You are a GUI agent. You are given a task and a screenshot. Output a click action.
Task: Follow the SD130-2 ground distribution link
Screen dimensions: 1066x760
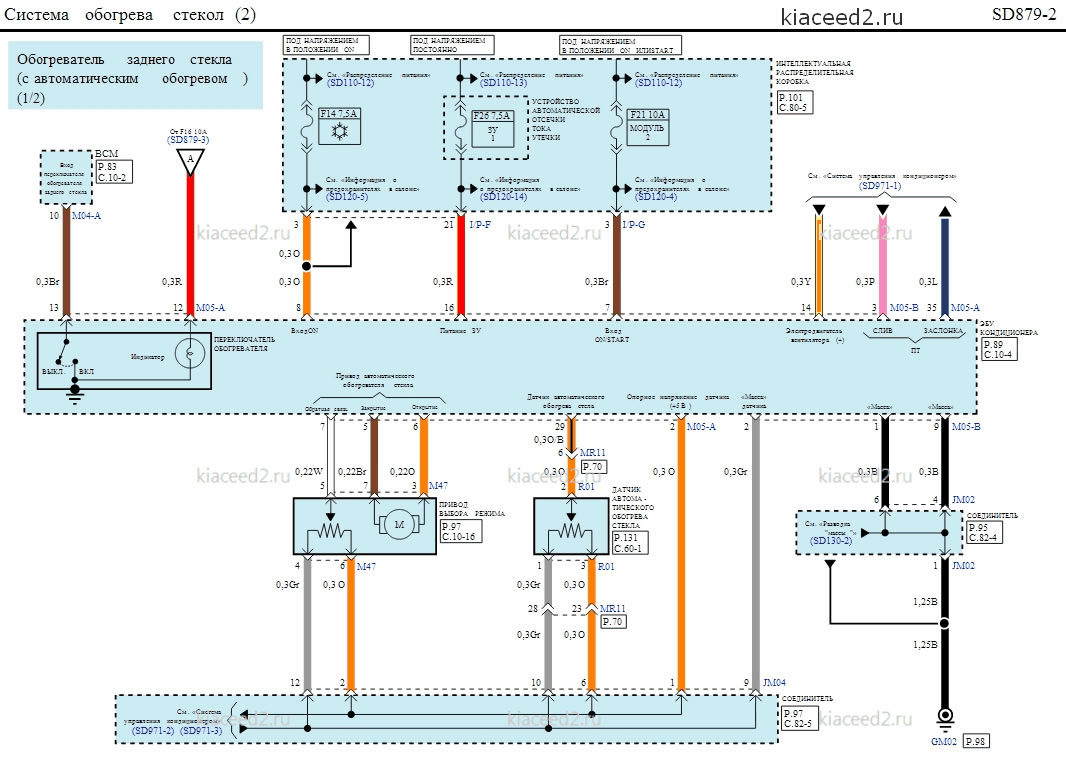(x=831, y=540)
